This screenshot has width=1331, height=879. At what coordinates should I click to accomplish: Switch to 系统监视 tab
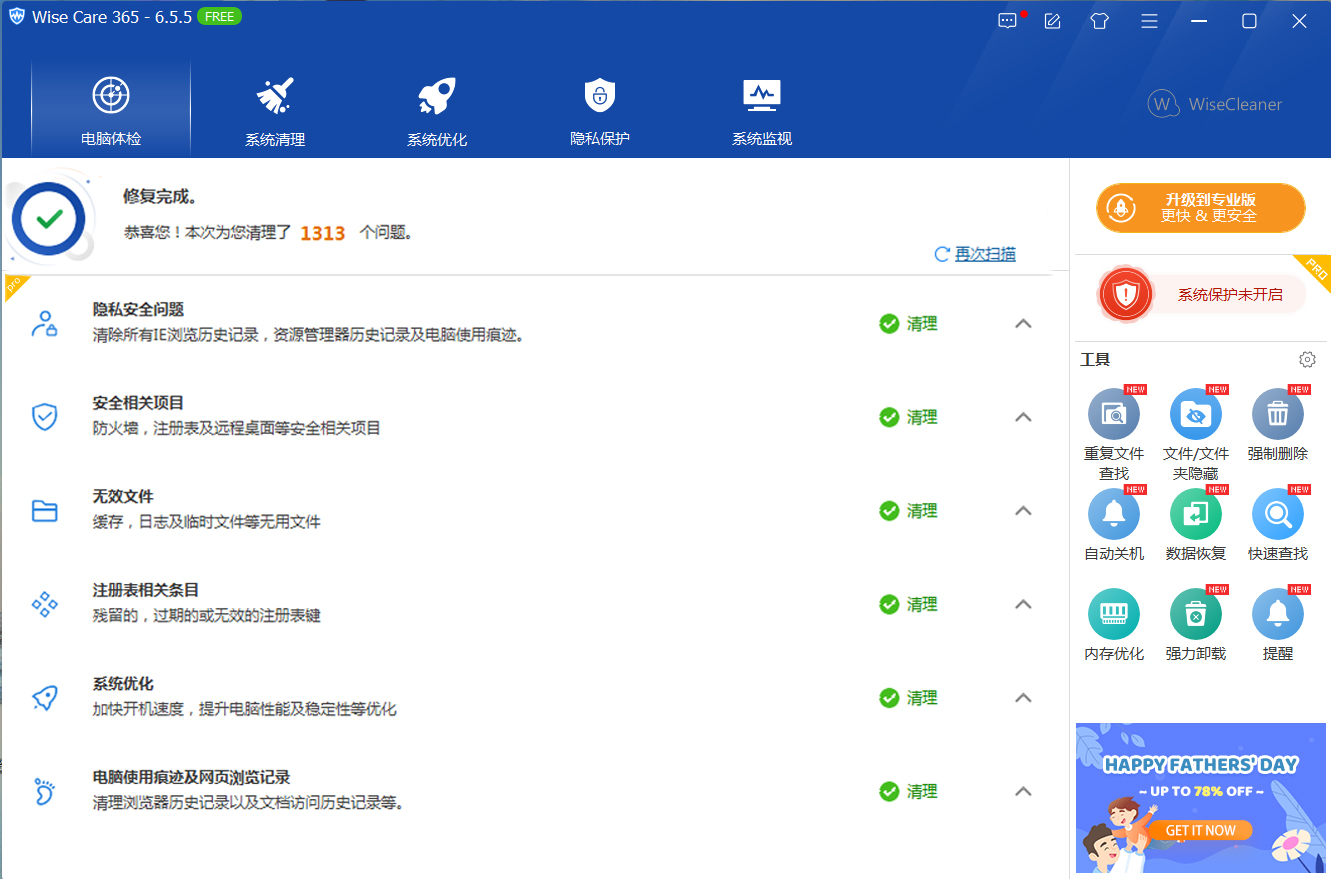[762, 110]
